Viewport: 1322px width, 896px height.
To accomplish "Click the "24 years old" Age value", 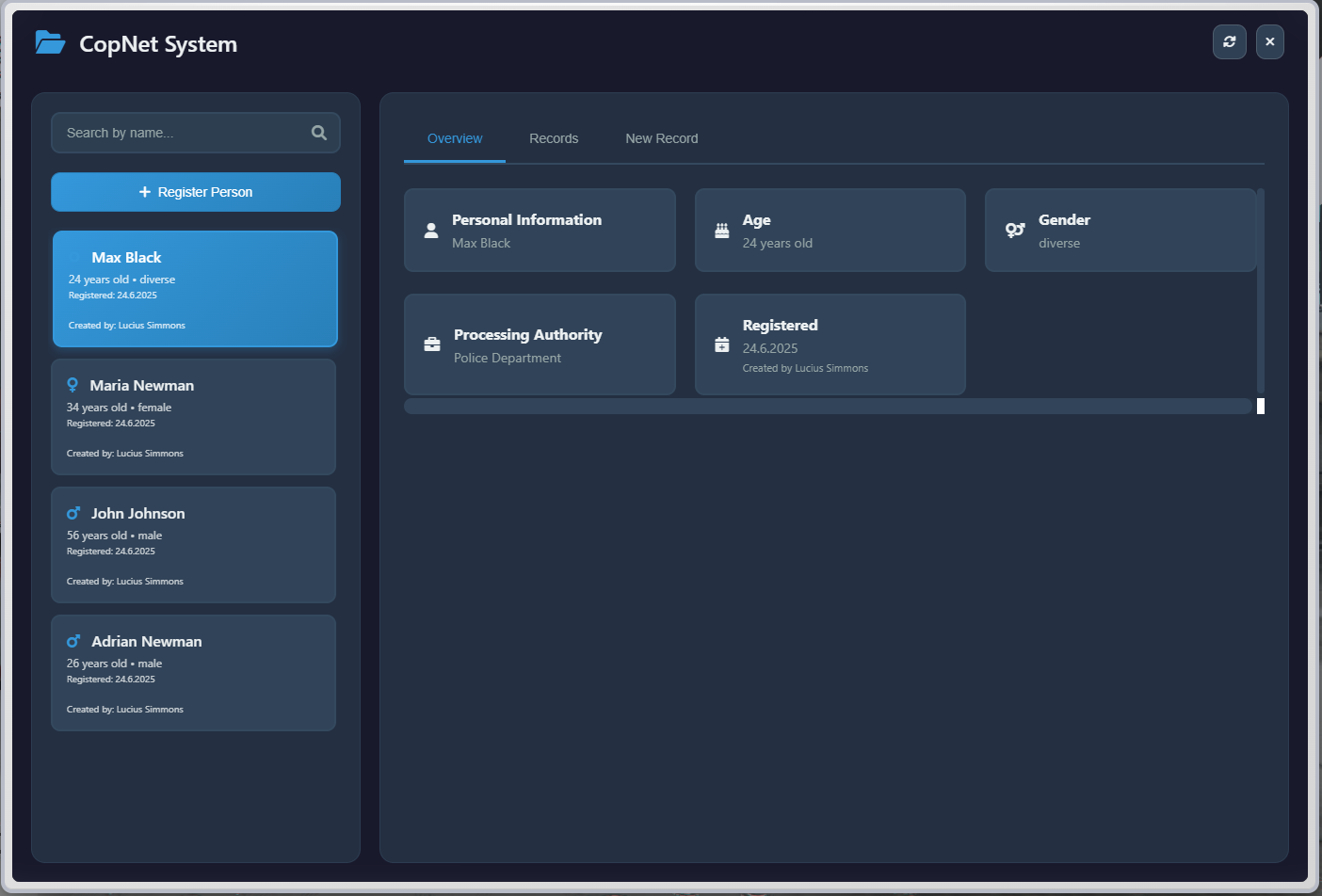I will (x=778, y=243).
